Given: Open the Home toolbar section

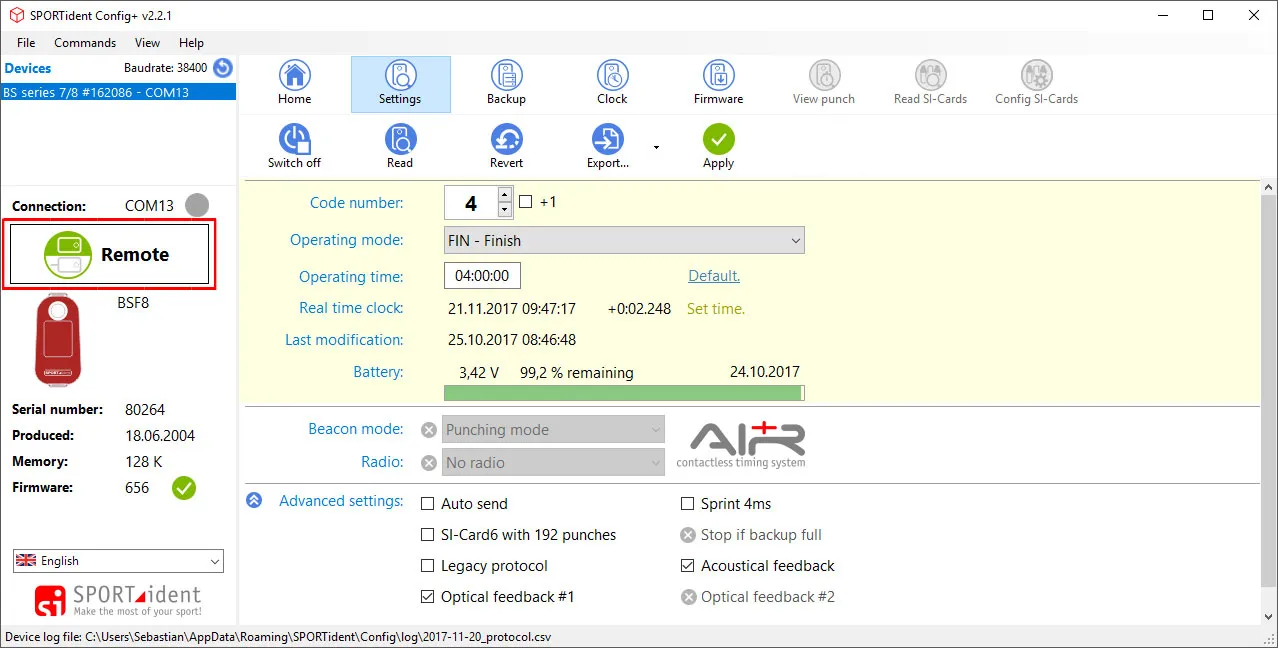Looking at the screenshot, I should coord(294,84).
